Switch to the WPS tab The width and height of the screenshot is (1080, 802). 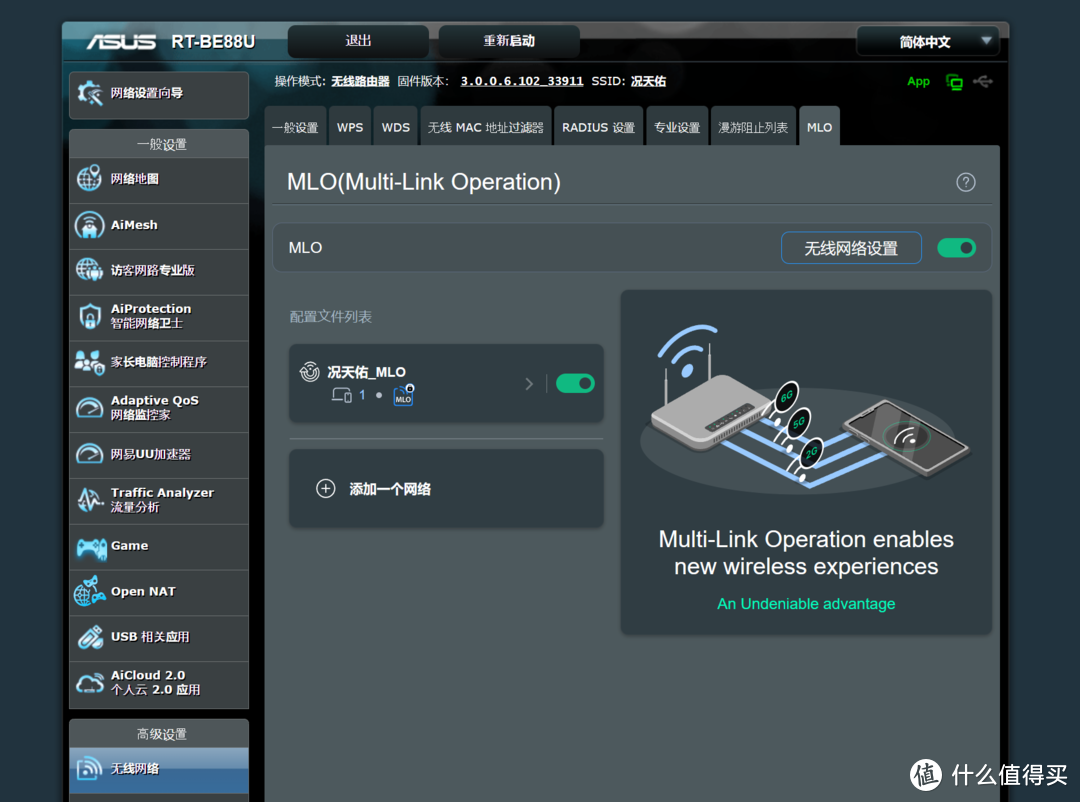click(350, 127)
